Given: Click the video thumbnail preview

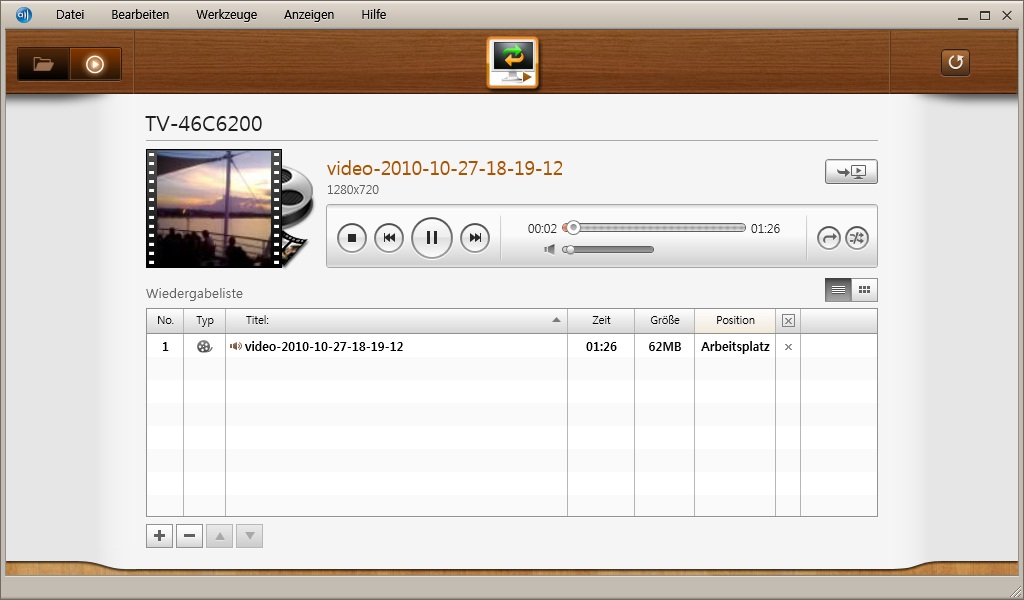Looking at the screenshot, I should [x=214, y=208].
